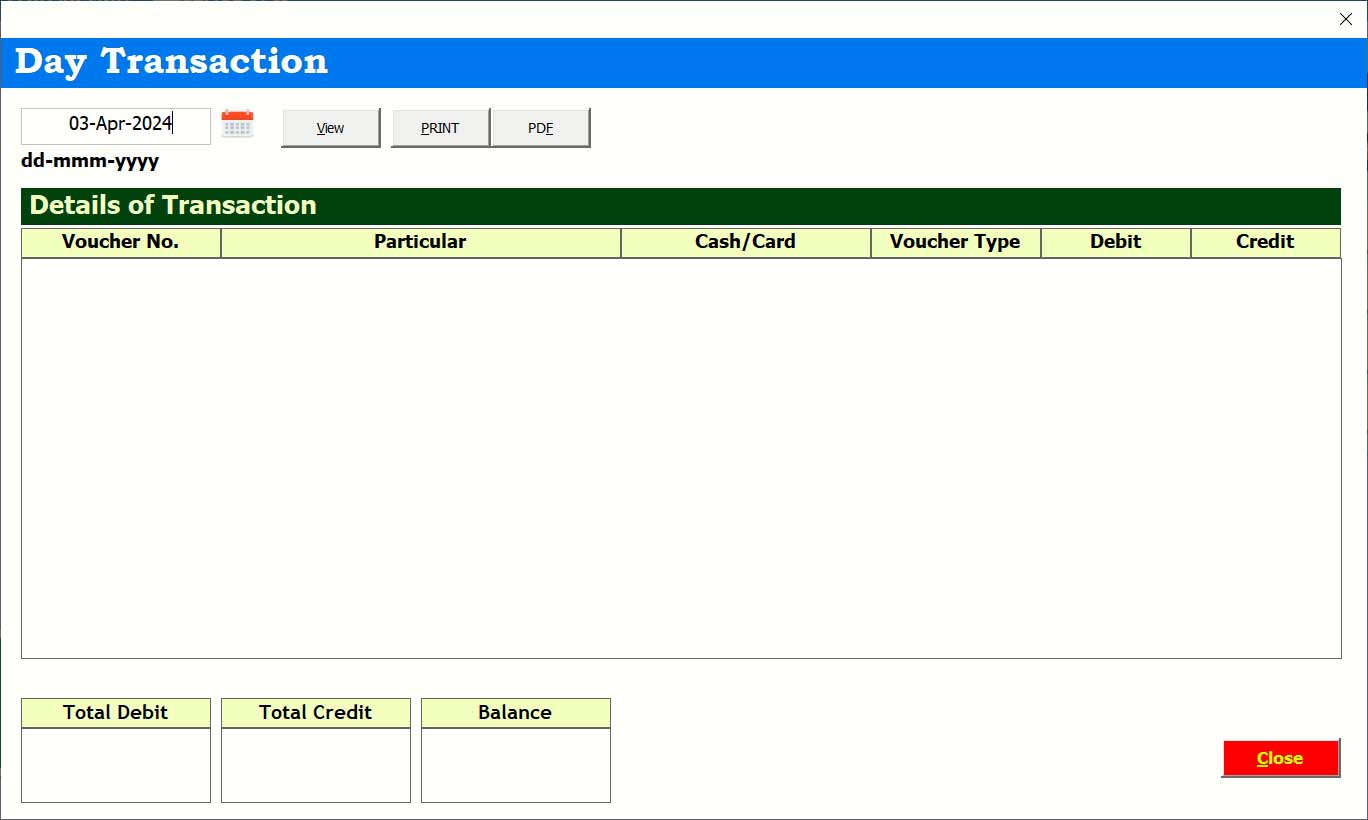Click the Cash/Card column header
Screen dimensions: 1368x820
(x=745, y=242)
